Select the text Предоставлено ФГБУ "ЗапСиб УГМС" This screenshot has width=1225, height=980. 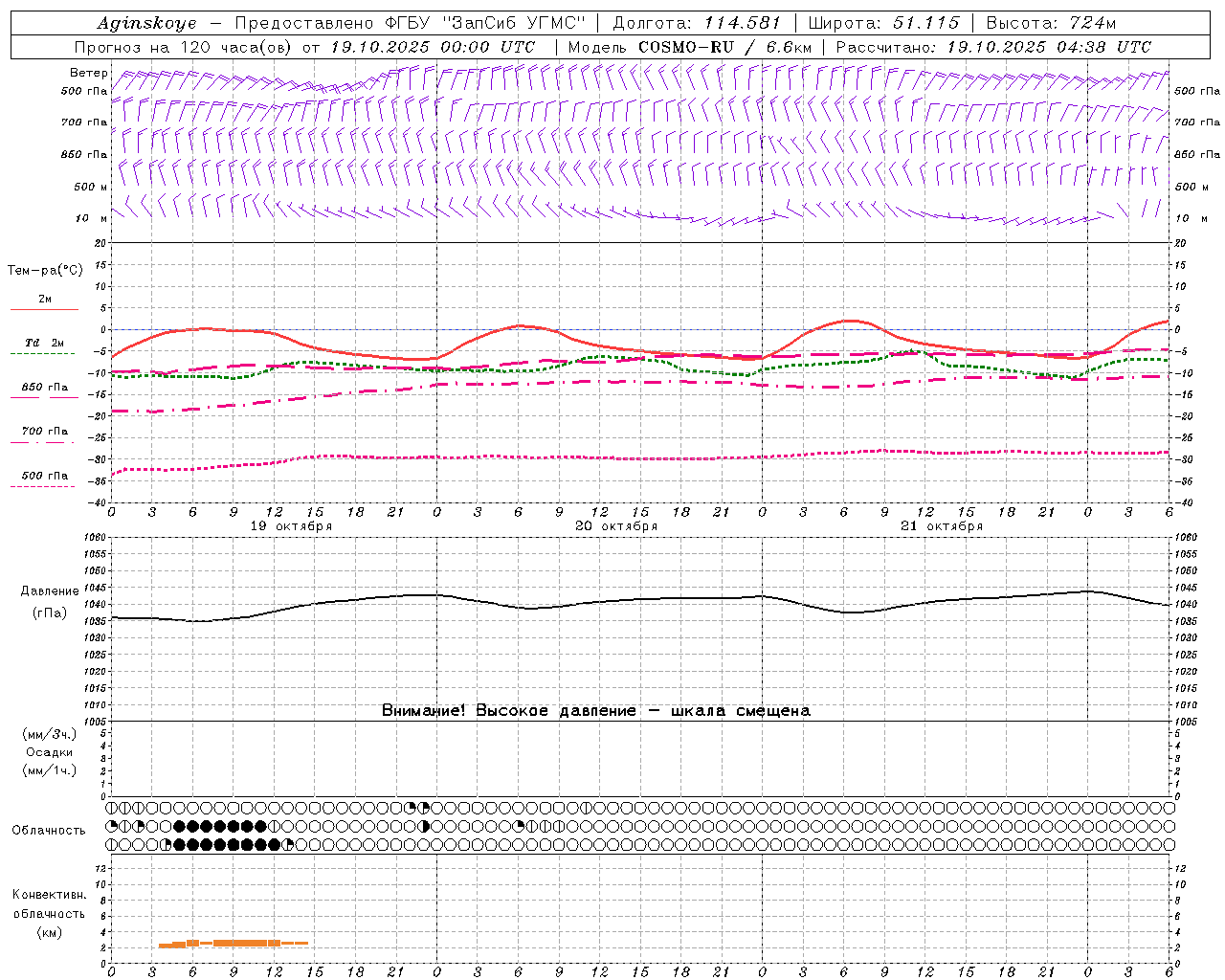point(410,23)
